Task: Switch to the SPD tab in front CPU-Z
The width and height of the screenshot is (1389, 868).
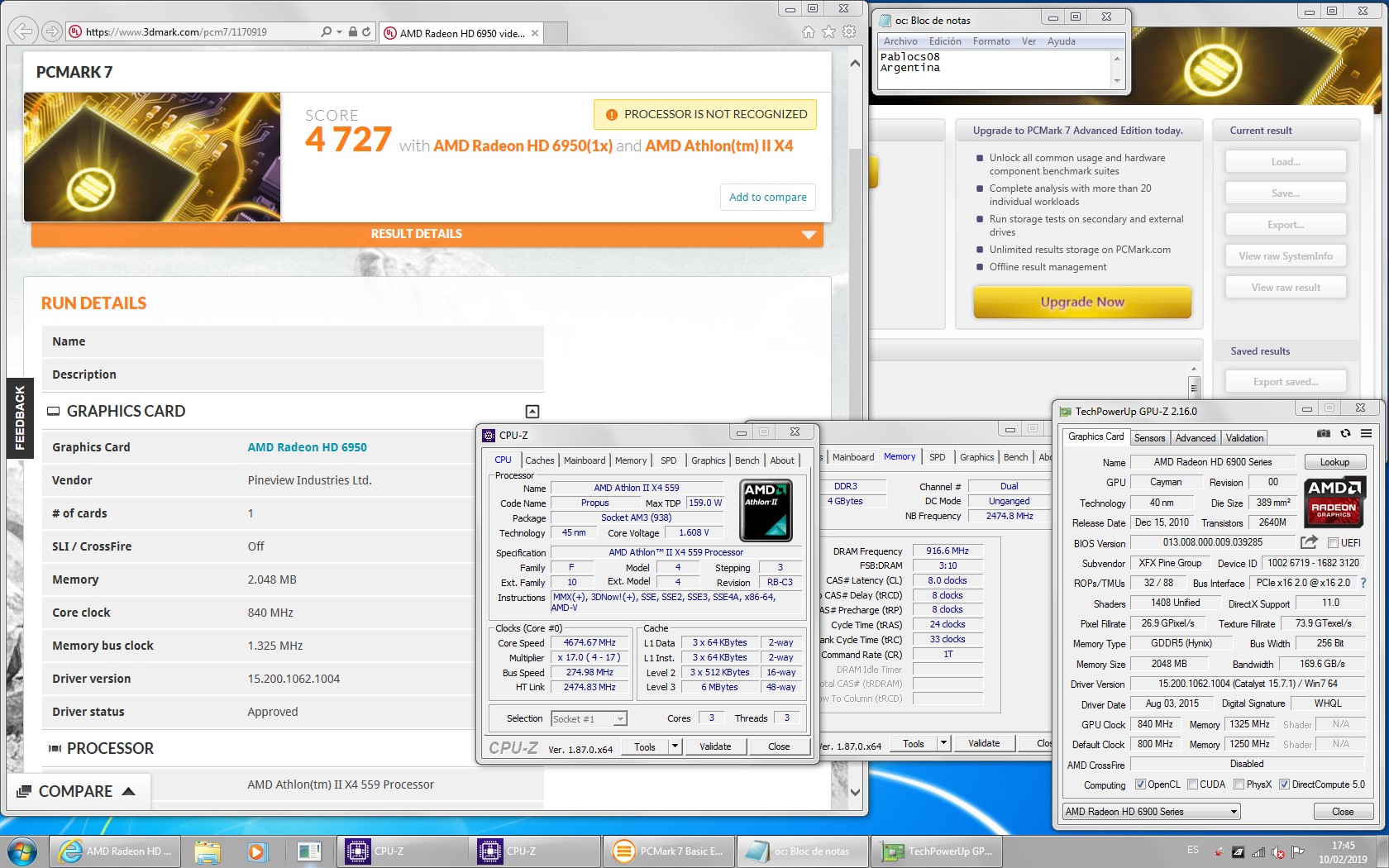Action: (x=668, y=460)
